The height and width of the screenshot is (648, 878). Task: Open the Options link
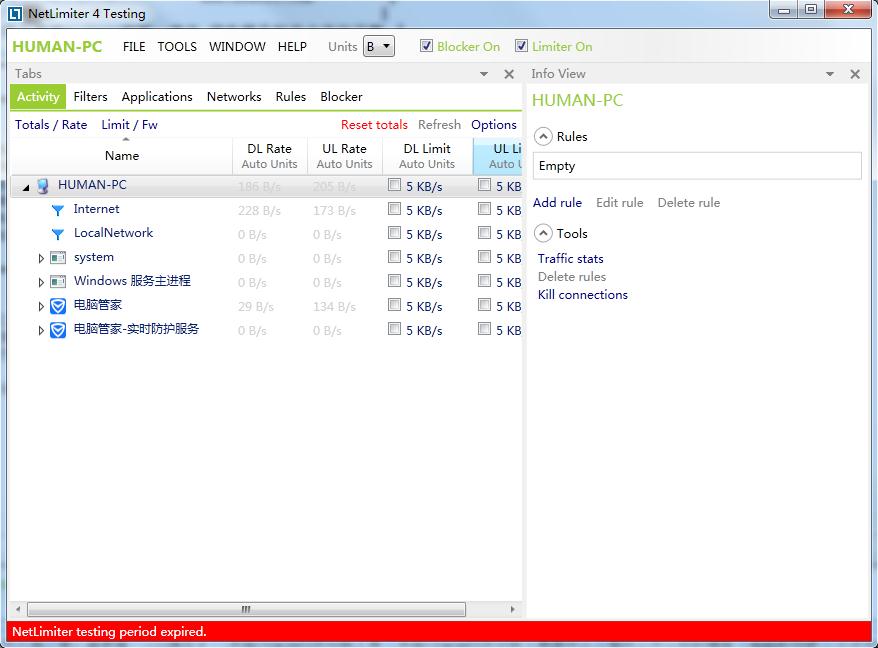point(494,125)
